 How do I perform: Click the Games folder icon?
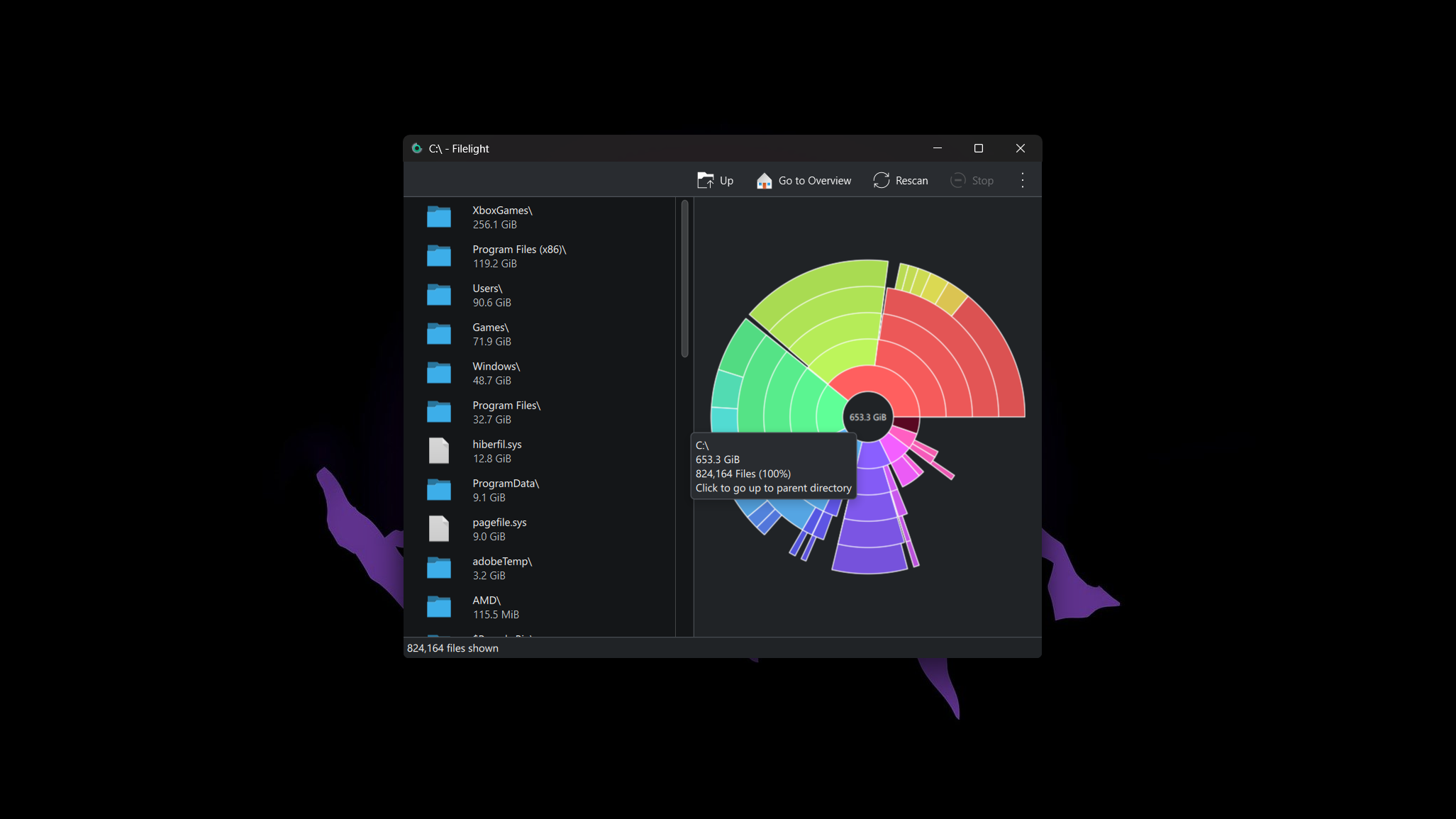[x=439, y=334]
